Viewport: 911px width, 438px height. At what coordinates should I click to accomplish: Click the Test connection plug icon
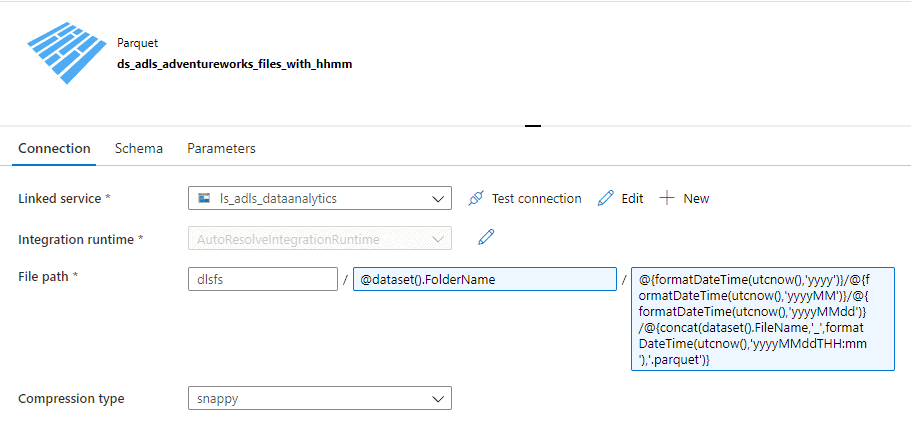(x=476, y=199)
